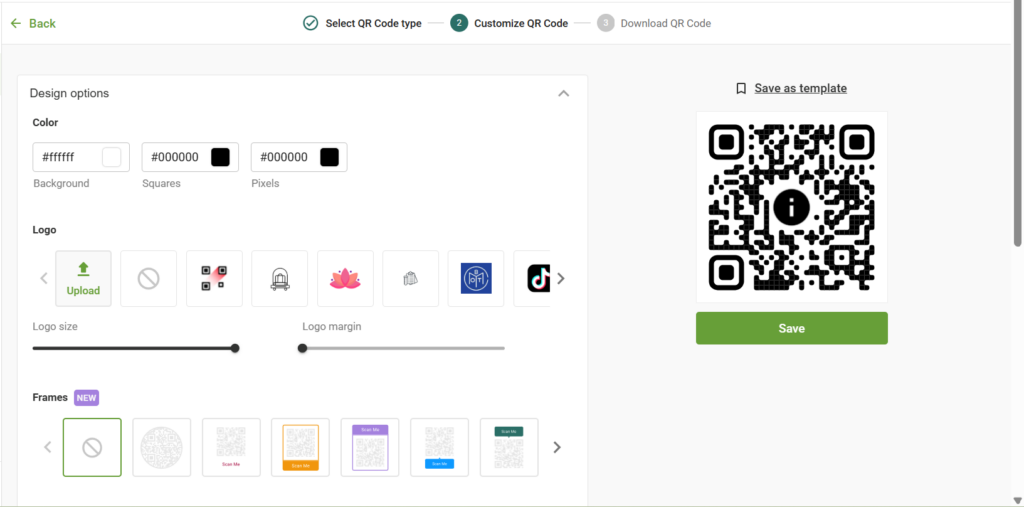
Task: Open the Select QR Code type step
Action: click(362, 24)
